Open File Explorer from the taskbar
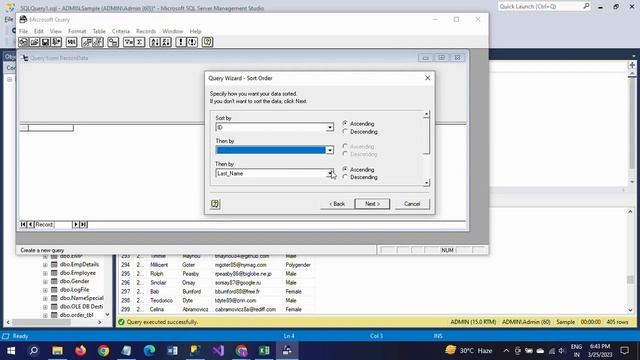 [x=58, y=351]
